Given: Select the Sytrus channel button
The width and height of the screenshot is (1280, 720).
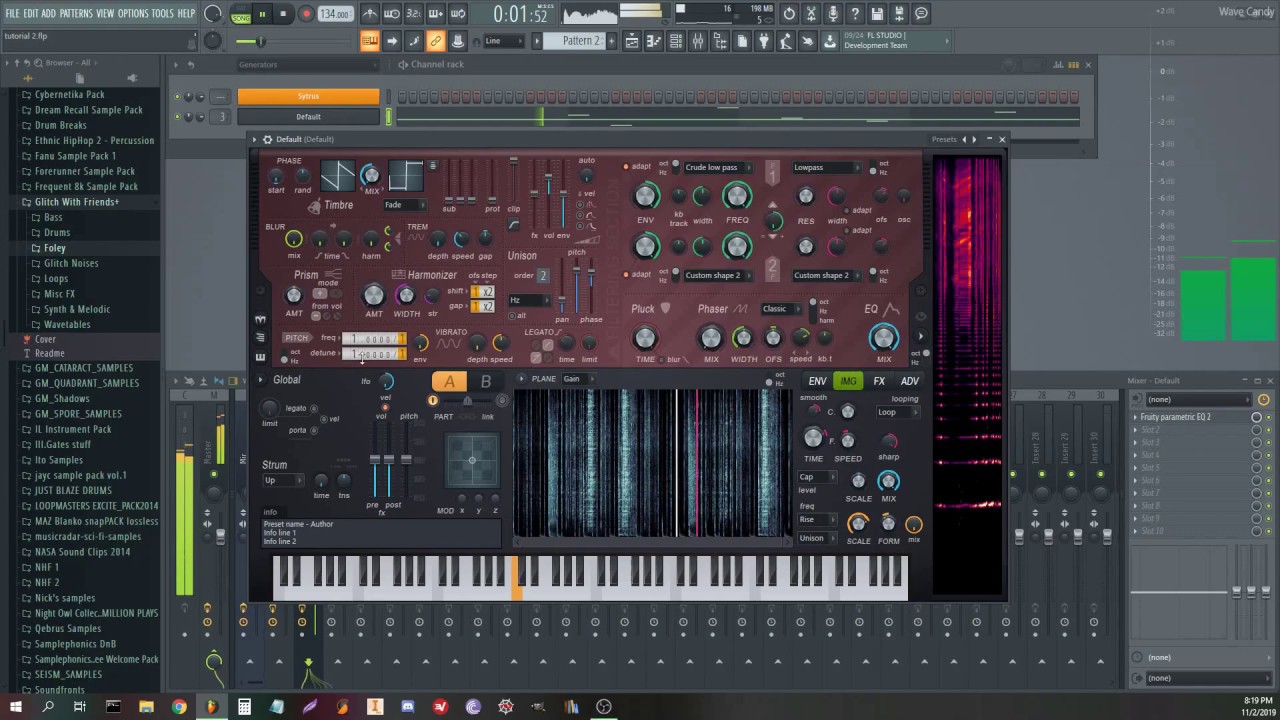Looking at the screenshot, I should click(x=308, y=97).
